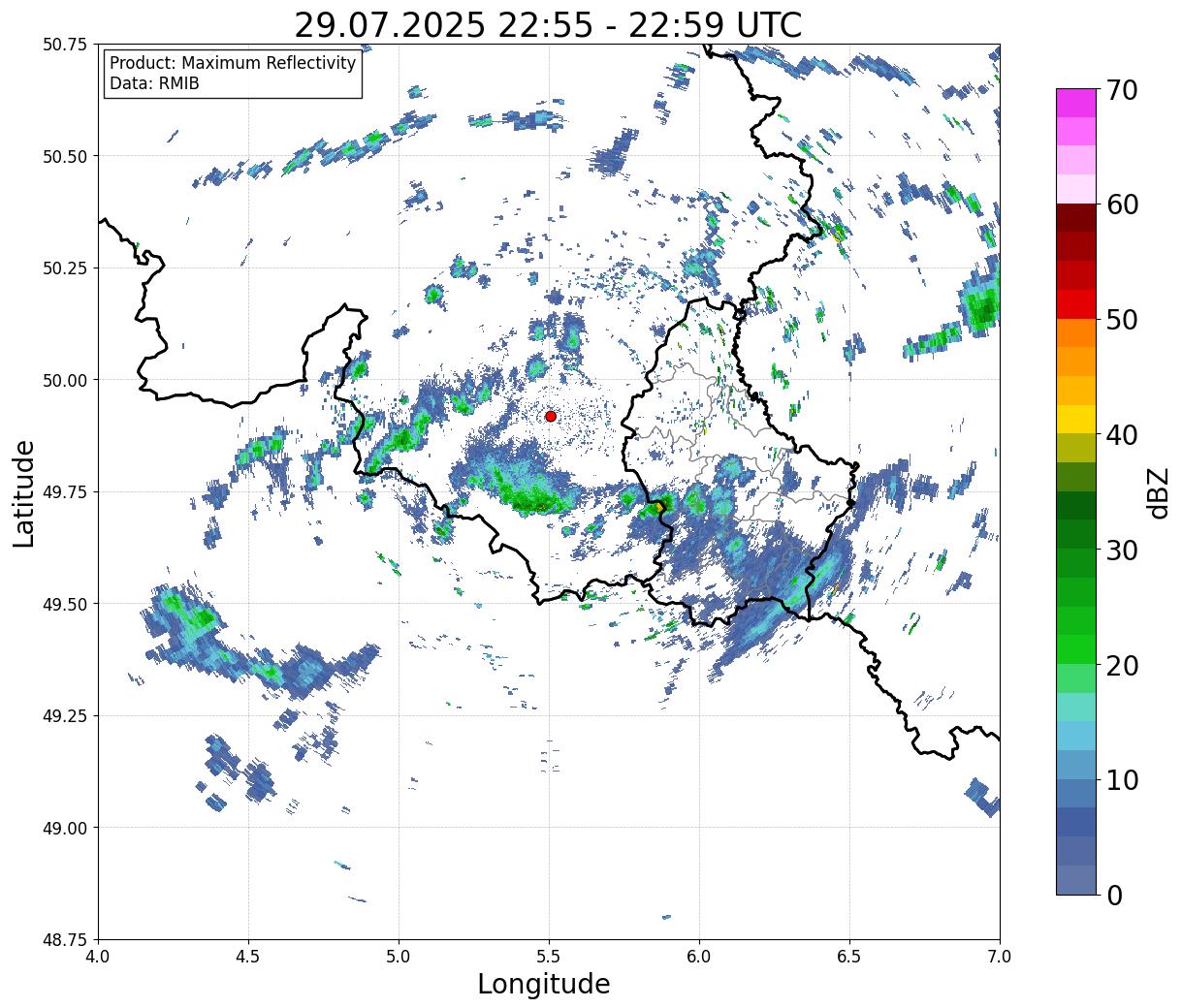Click the latitude tick label "49.50"
1182x1008 pixels.
click(x=64, y=604)
